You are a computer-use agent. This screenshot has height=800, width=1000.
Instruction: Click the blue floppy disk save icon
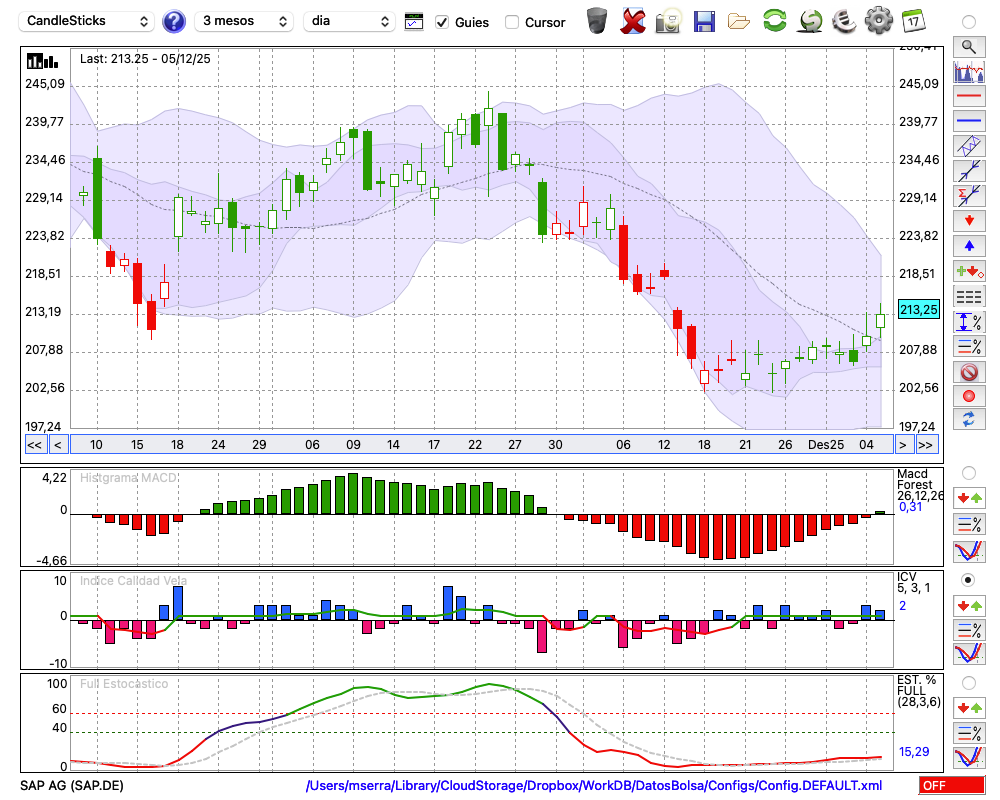pos(704,21)
